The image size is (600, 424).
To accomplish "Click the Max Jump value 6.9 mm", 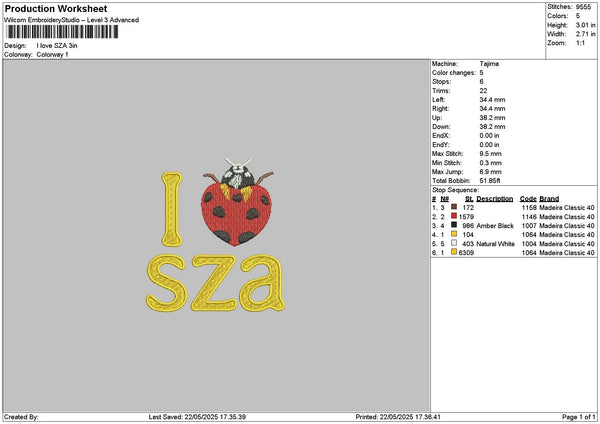I will point(490,172).
